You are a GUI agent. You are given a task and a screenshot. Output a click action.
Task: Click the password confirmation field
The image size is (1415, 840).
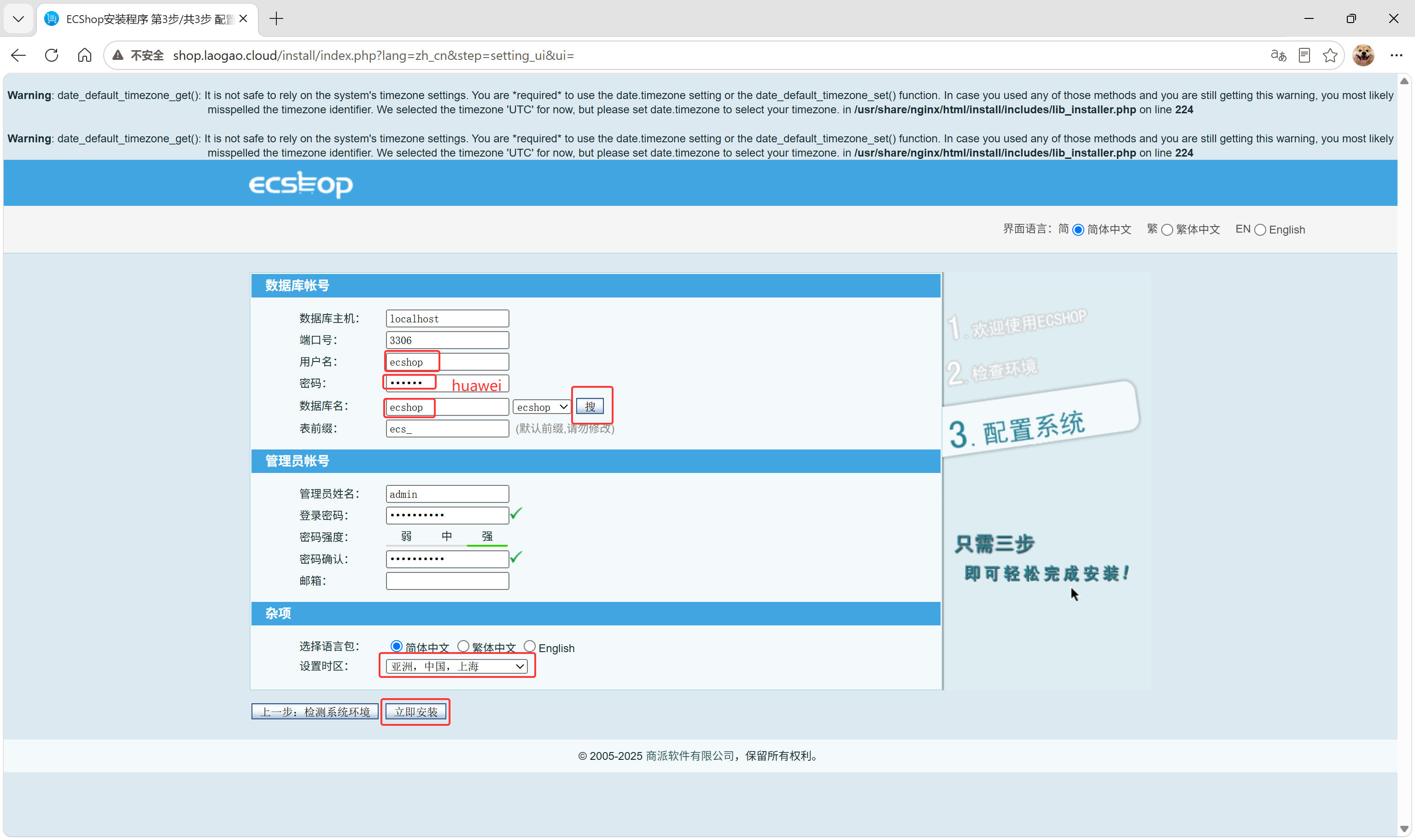pyautogui.click(x=447, y=559)
